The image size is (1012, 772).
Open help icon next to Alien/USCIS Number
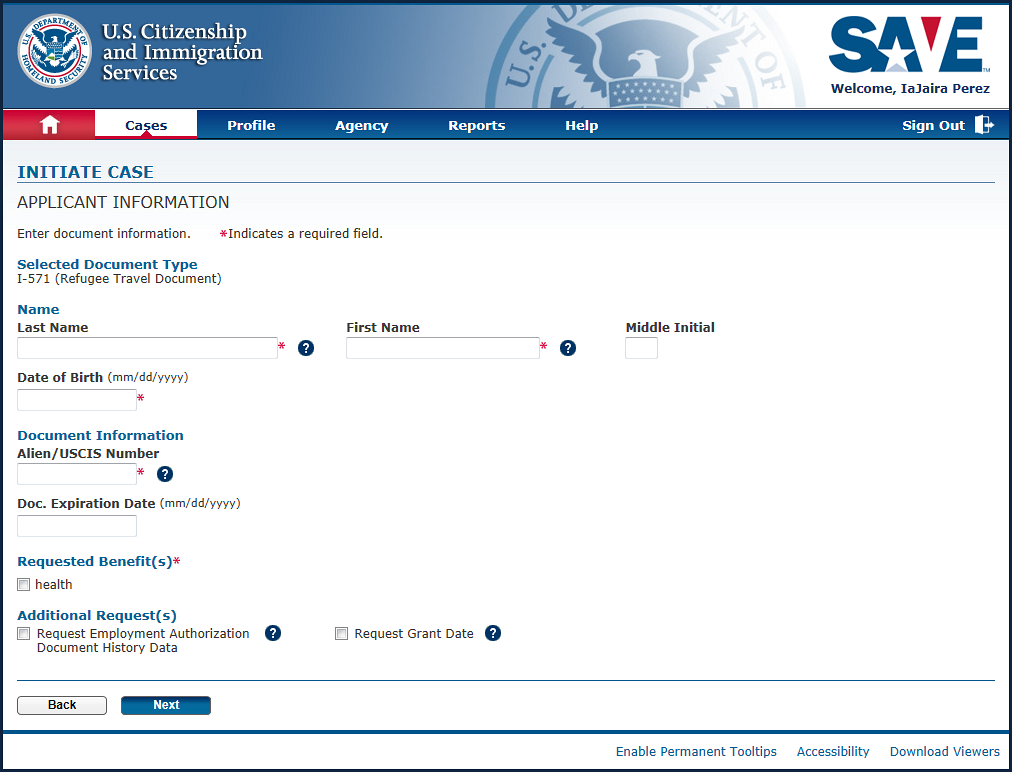point(165,474)
